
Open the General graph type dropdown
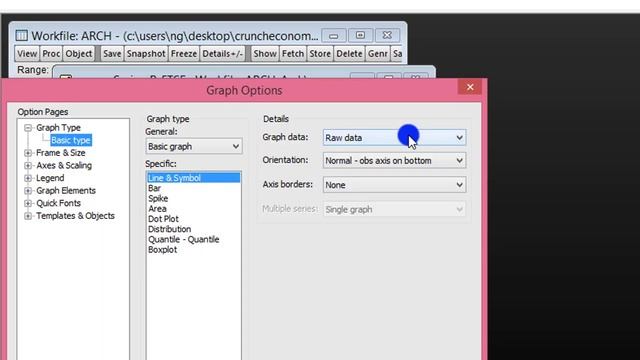click(x=194, y=147)
